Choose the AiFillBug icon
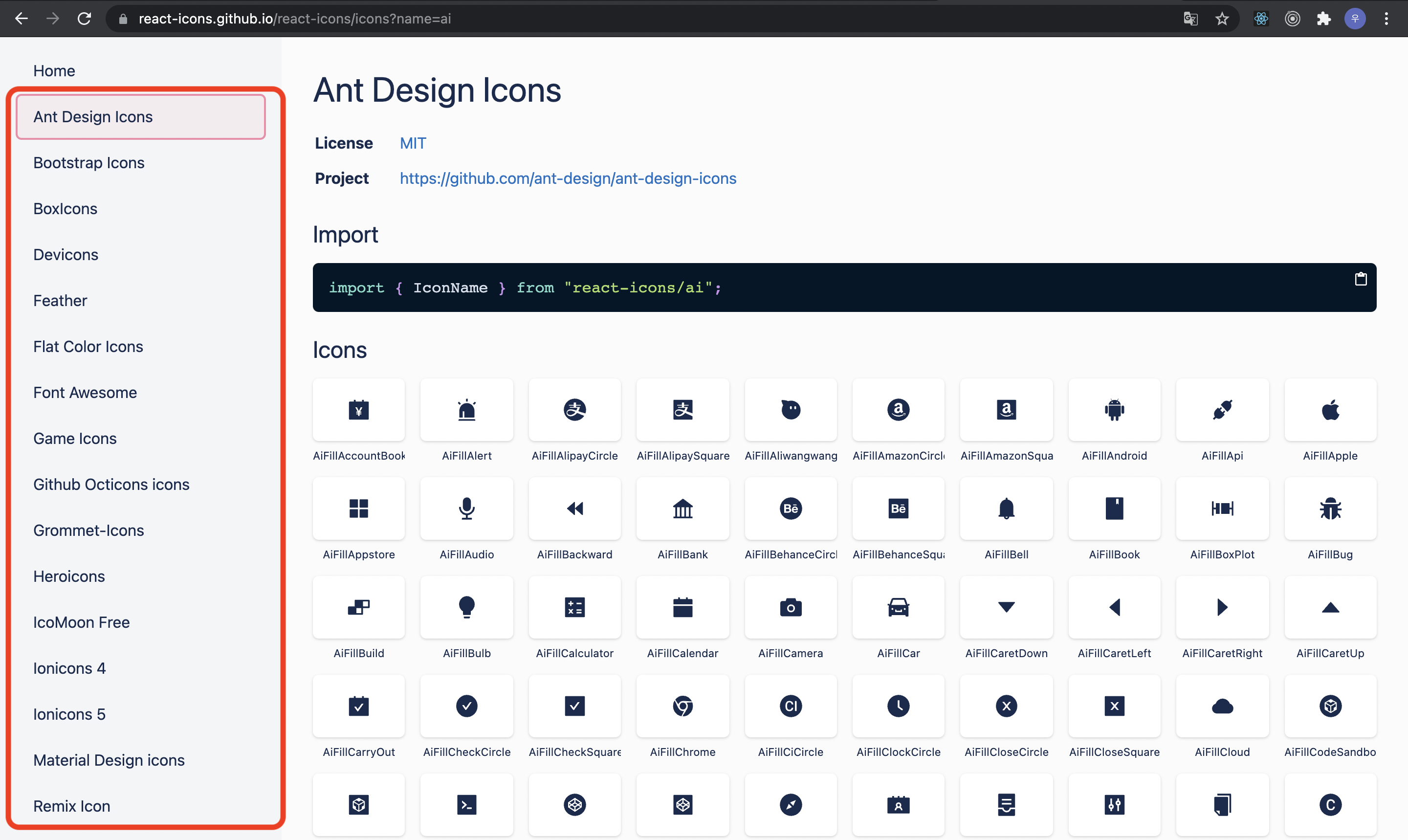 [x=1330, y=508]
